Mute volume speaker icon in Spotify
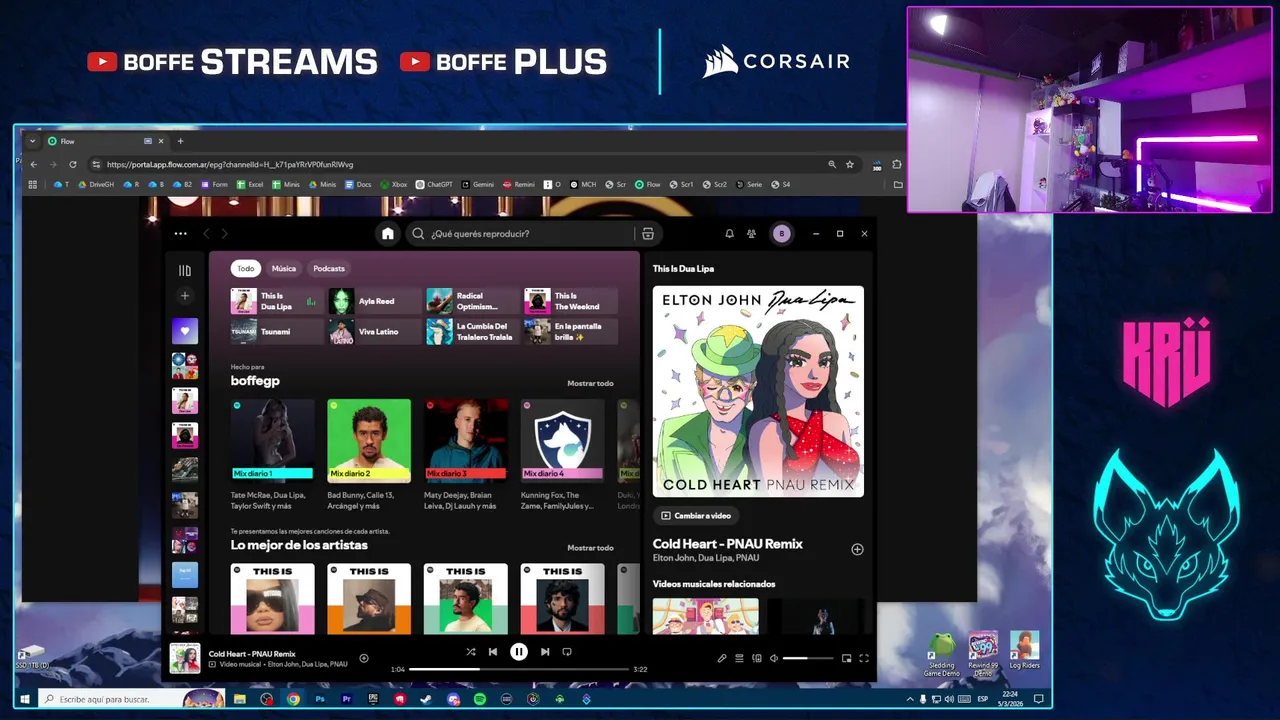 774,658
